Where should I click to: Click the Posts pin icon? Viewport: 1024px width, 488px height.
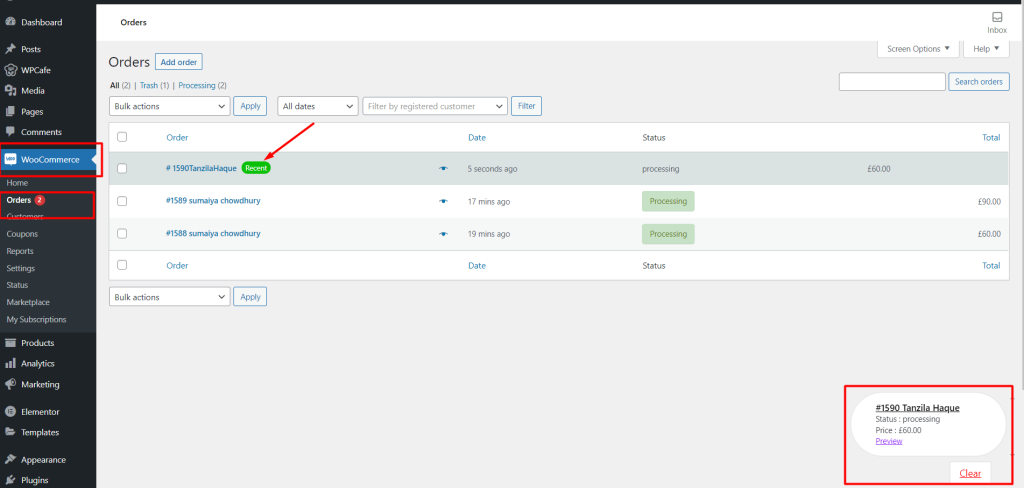[x=10, y=49]
